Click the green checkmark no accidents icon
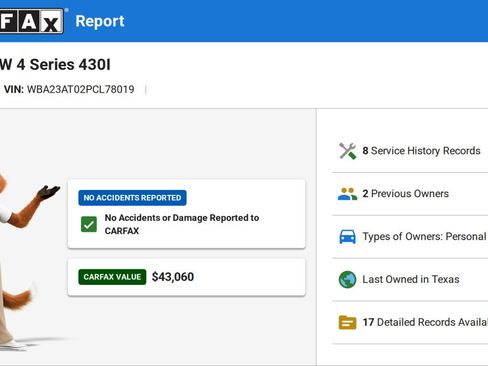 (89, 224)
